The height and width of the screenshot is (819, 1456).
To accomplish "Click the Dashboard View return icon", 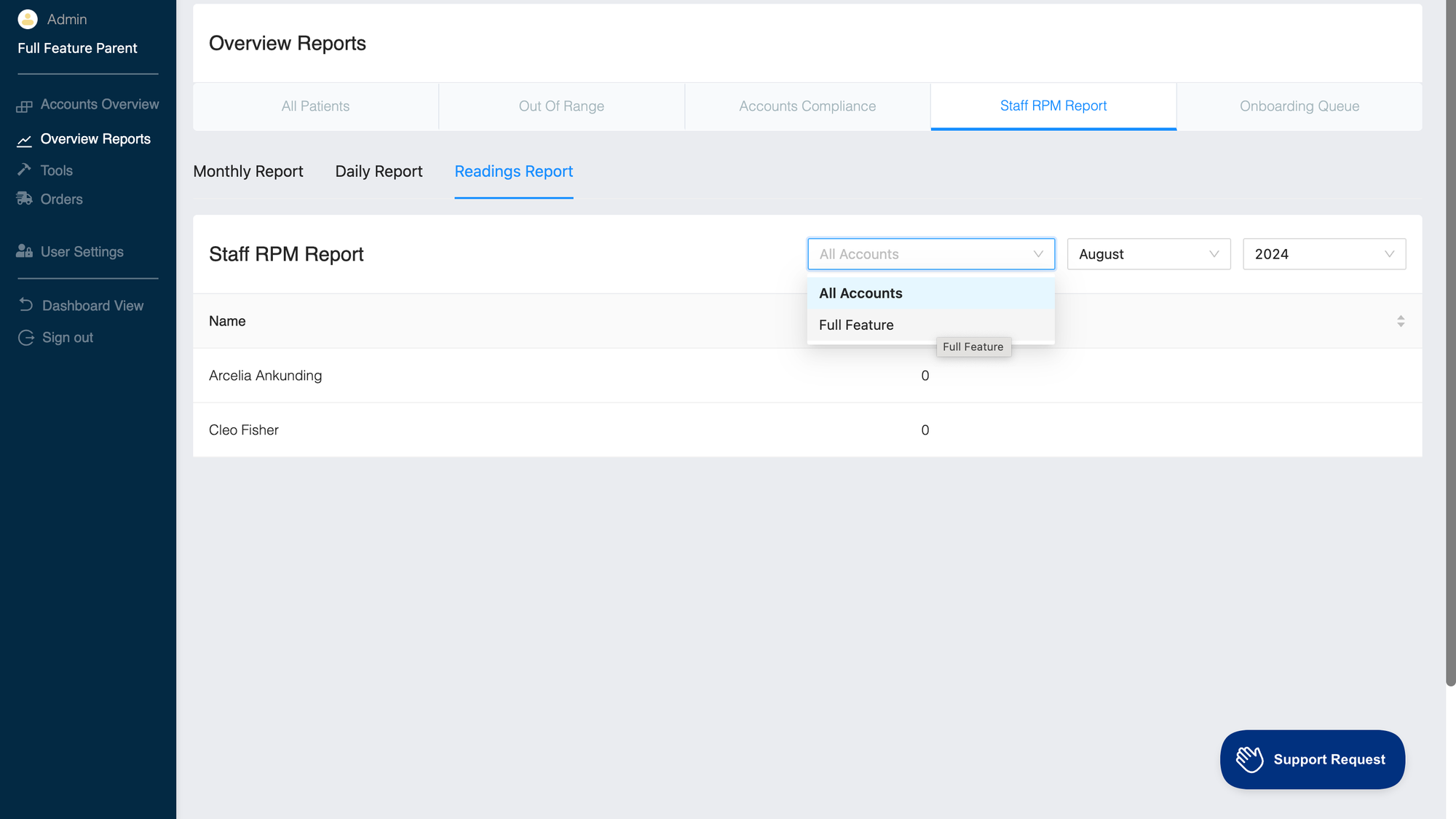I will click(26, 305).
